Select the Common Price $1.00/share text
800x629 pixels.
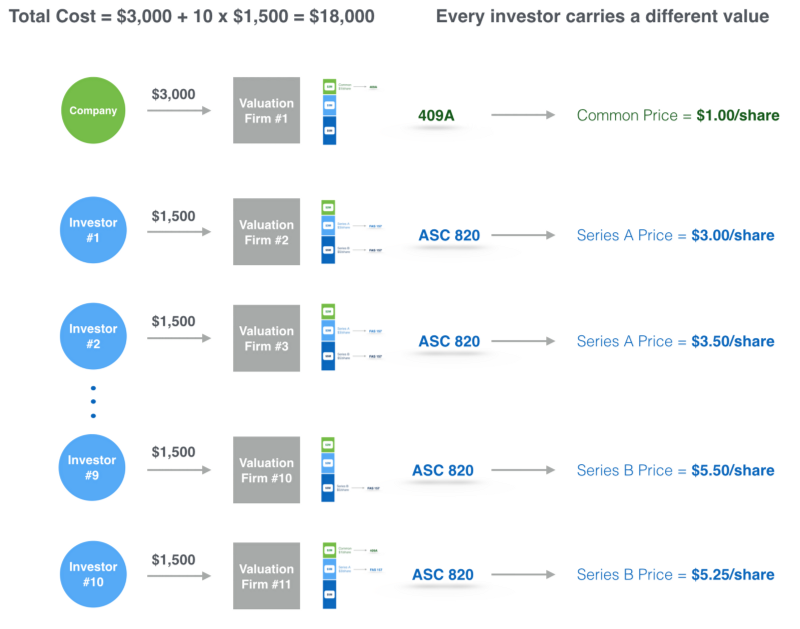(677, 116)
